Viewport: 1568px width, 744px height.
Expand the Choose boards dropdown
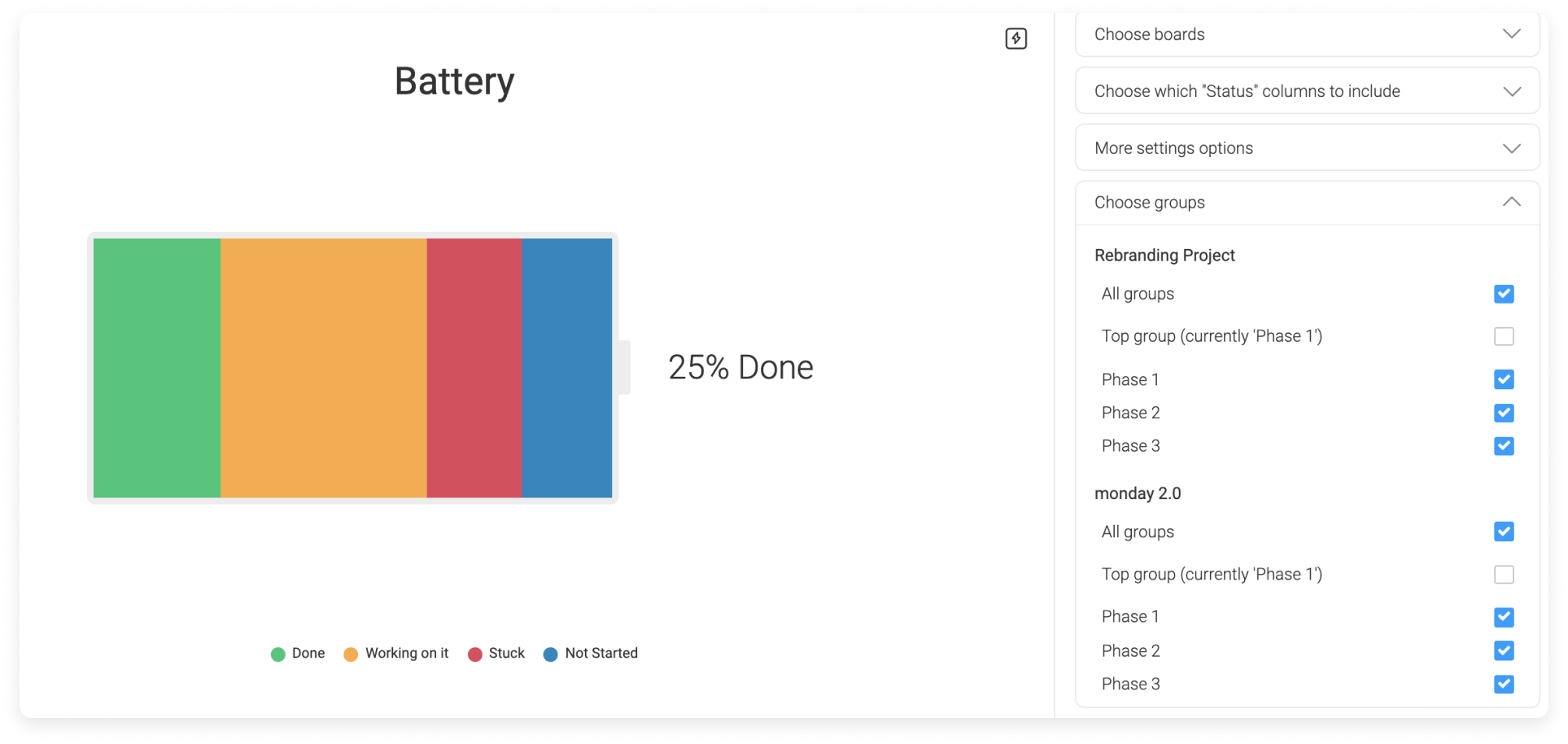(x=1307, y=34)
